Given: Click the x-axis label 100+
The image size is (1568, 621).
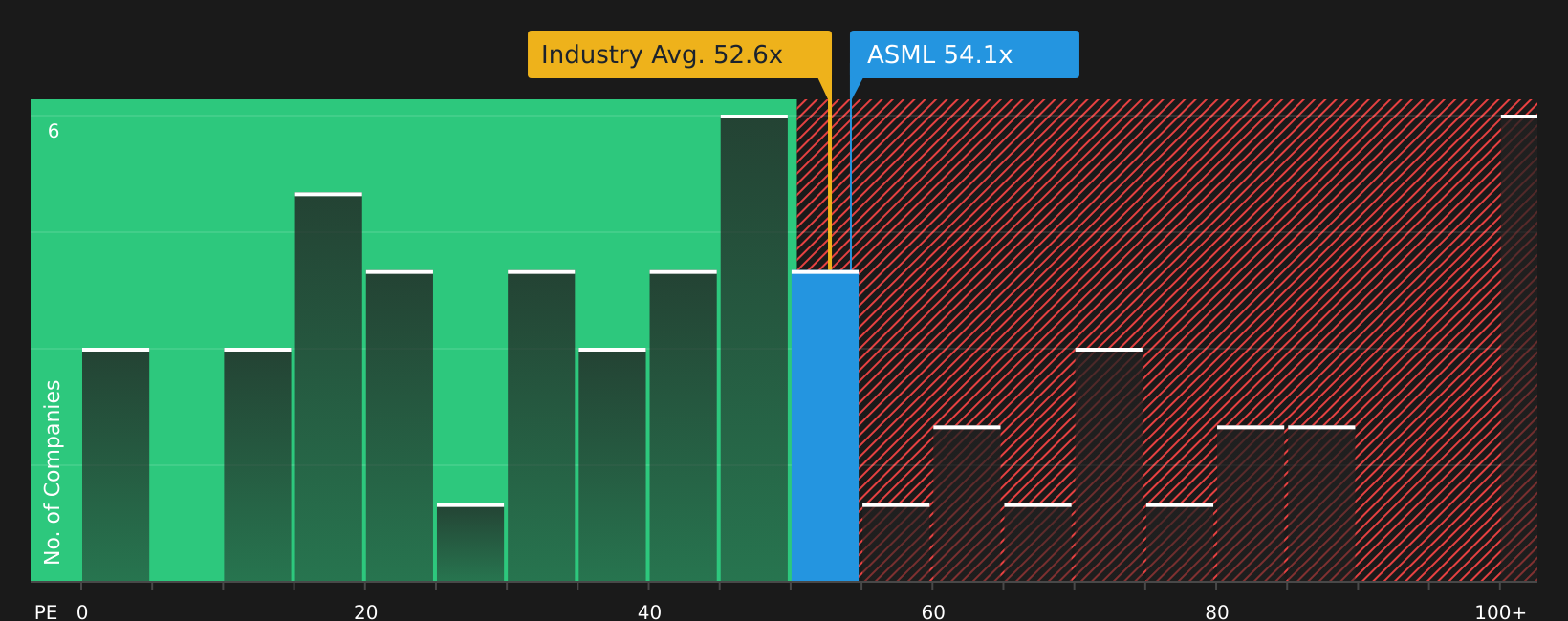Looking at the screenshot, I should pos(1501,612).
